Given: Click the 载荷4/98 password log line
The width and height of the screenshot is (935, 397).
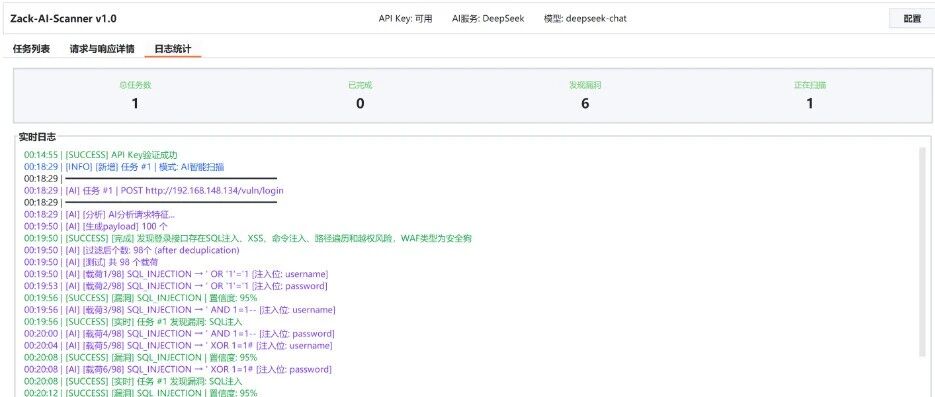Looking at the screenshot, I should (179, 334).
